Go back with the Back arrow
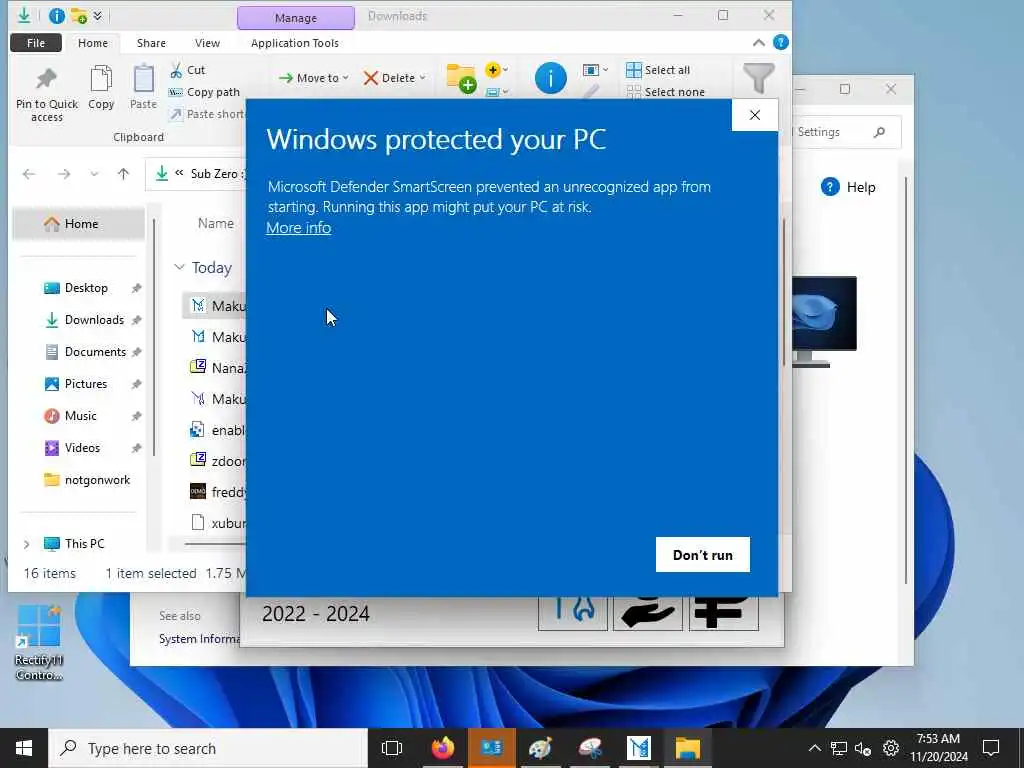Screen dimensions: 1024x768 [x=29, y=174]
